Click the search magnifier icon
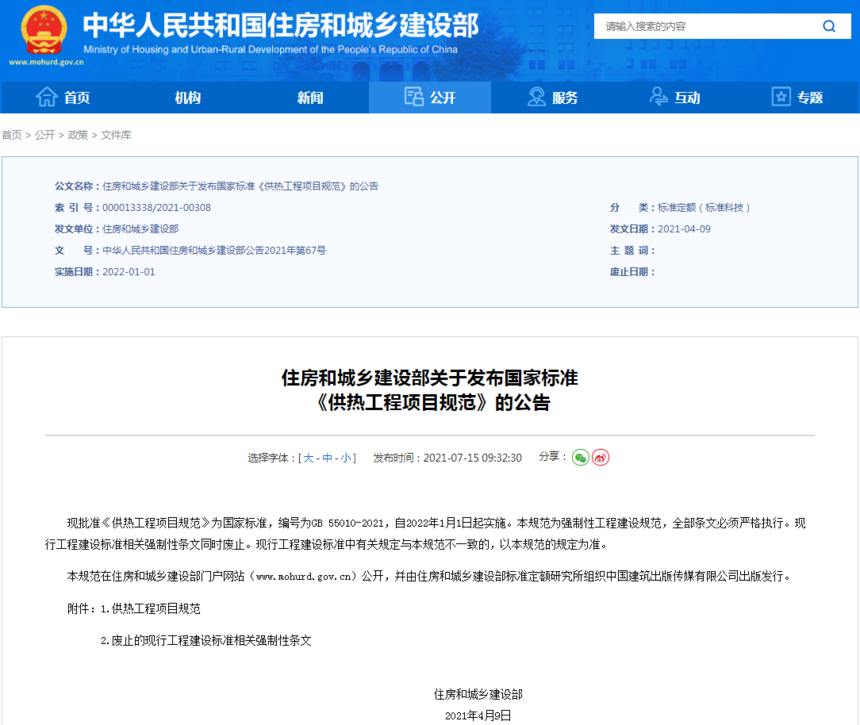The image size is (860, 725). (x=829, y=26)
